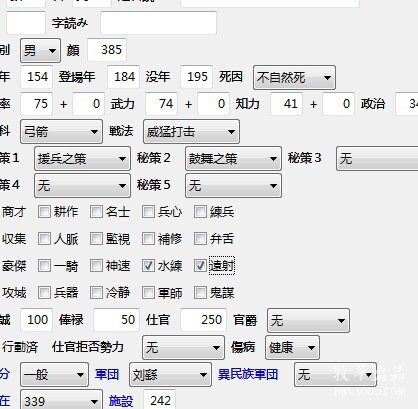Image resolution: width=418 pixels, height=409 pixels.
Task: Click the 俸禄 field showing 50
Action: [116, 320]
